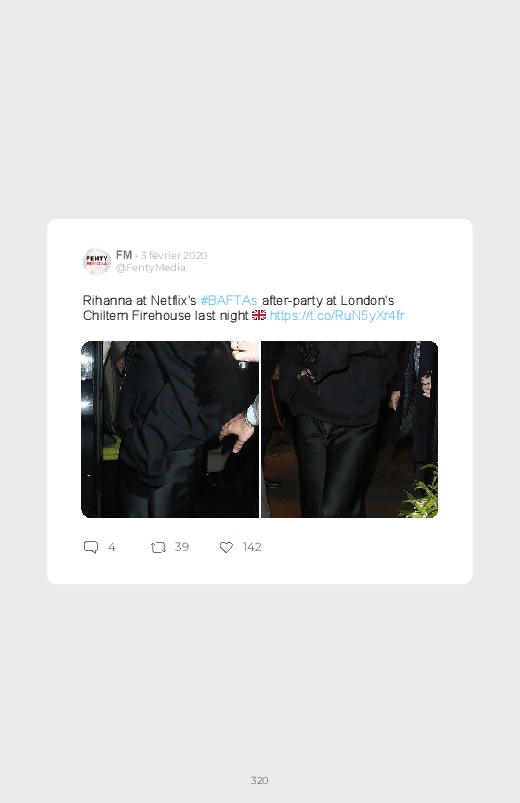This screenshot has height=803, width=520.
Task: Click the word Netflix's in the tweet
Action: pyautogui.click(x=173, y=300)
